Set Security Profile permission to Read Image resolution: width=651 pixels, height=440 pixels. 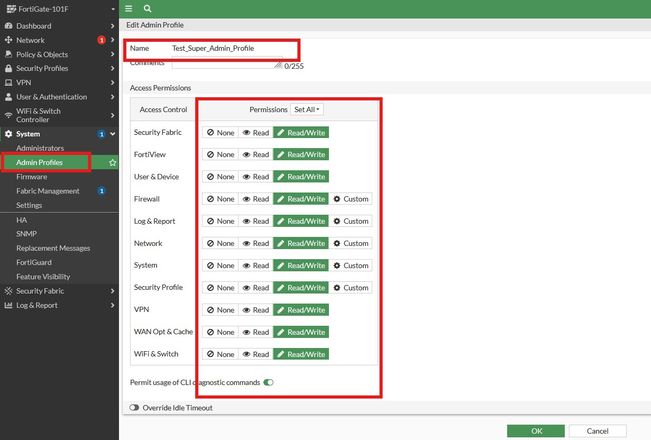(x=256, y=288)
